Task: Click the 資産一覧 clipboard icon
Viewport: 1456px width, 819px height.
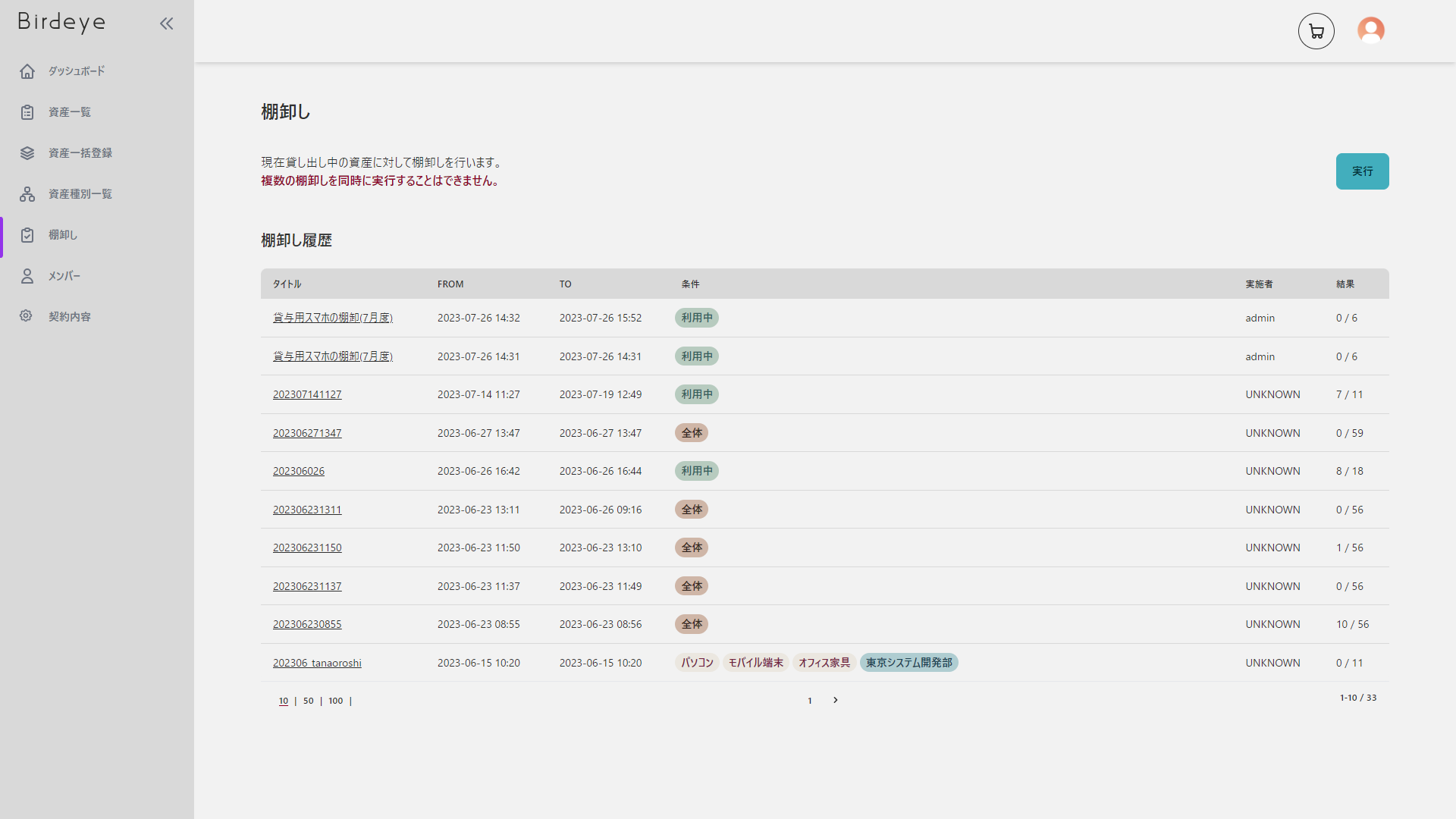Action: [x=27, y=112]
